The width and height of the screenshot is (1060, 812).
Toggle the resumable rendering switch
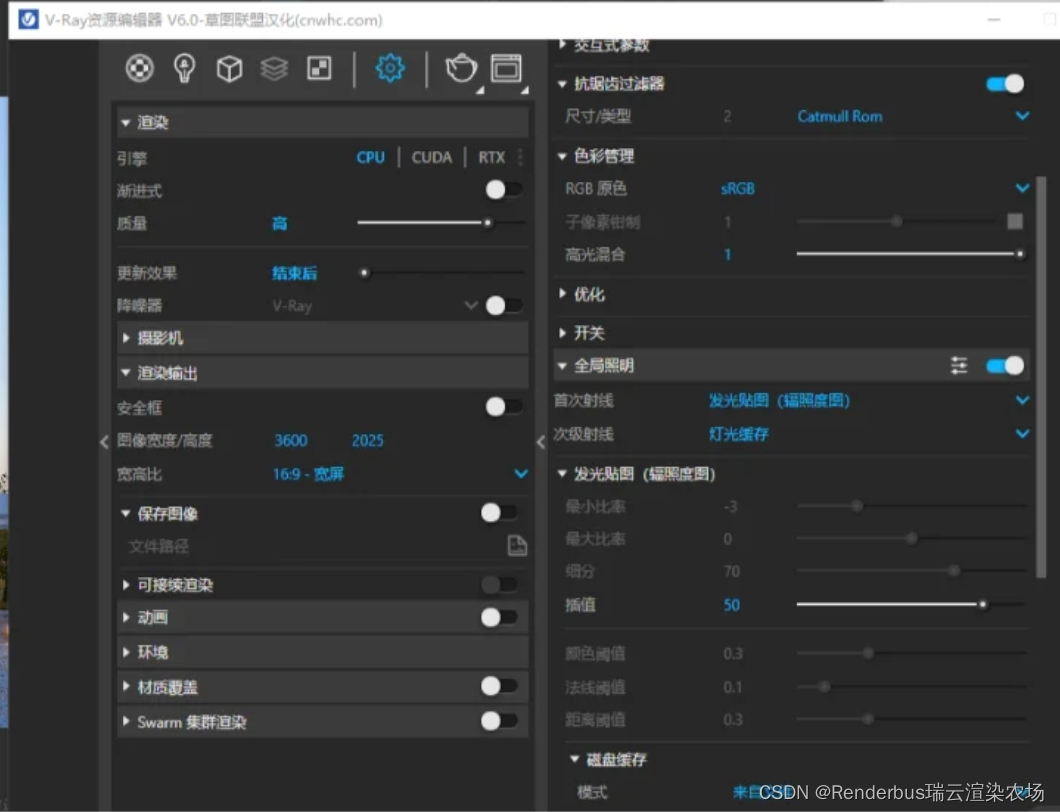(x=500, y=584)
